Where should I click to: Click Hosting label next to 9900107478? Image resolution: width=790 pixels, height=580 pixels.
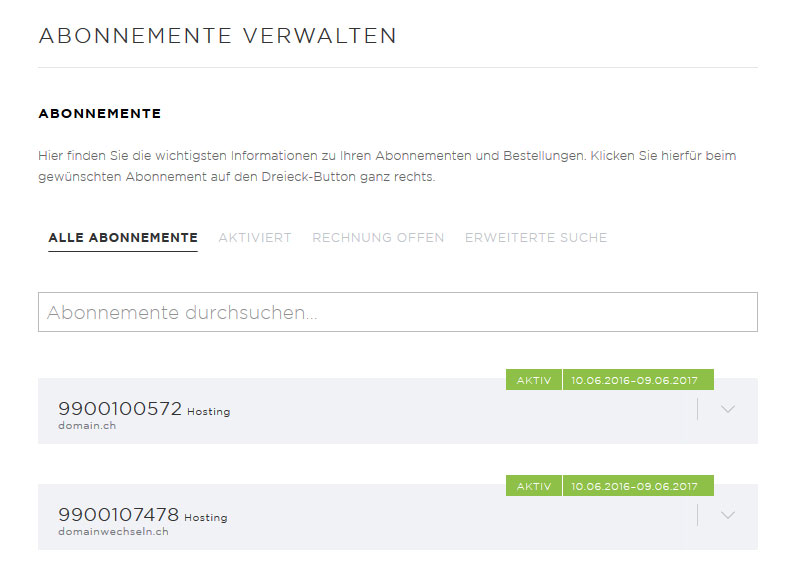206,518
